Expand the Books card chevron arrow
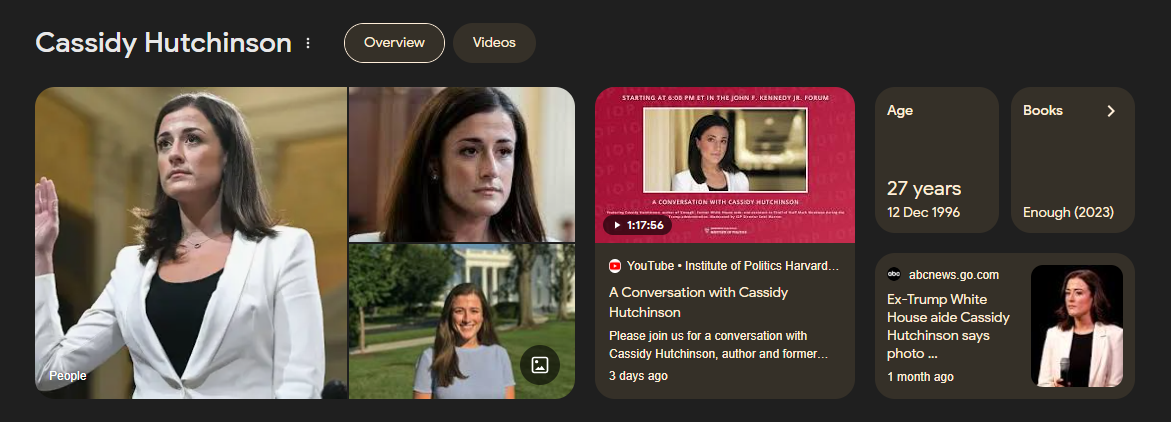This screenshot has width=1171, height=422. 1111,111
